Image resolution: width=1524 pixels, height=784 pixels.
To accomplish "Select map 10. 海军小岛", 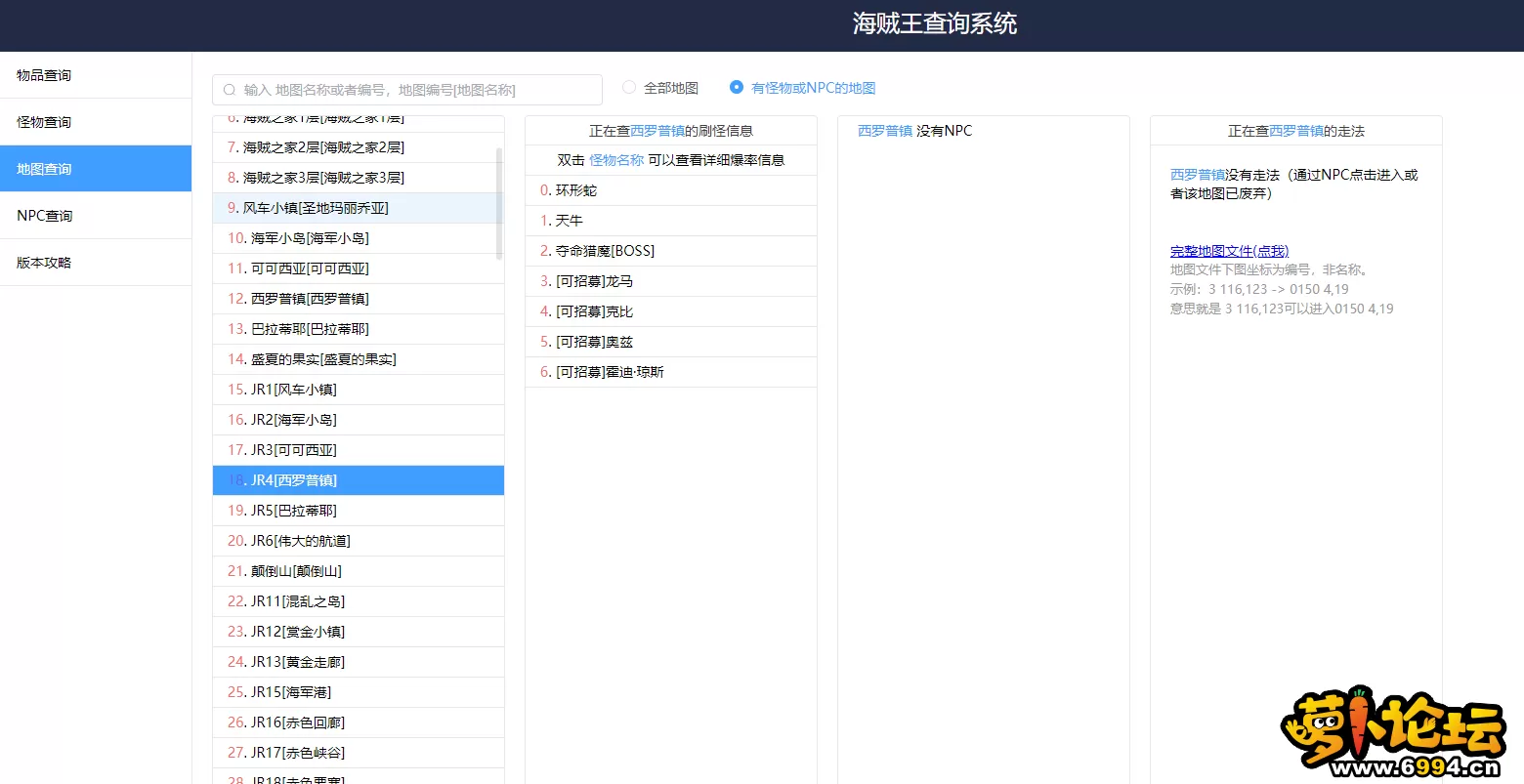I will pyautogui.click(x=359, y=238).
